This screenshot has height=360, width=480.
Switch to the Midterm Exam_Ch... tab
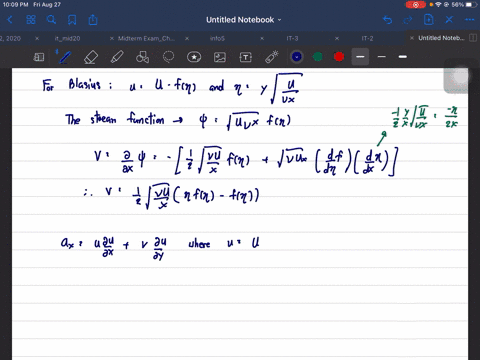[146, 38]
